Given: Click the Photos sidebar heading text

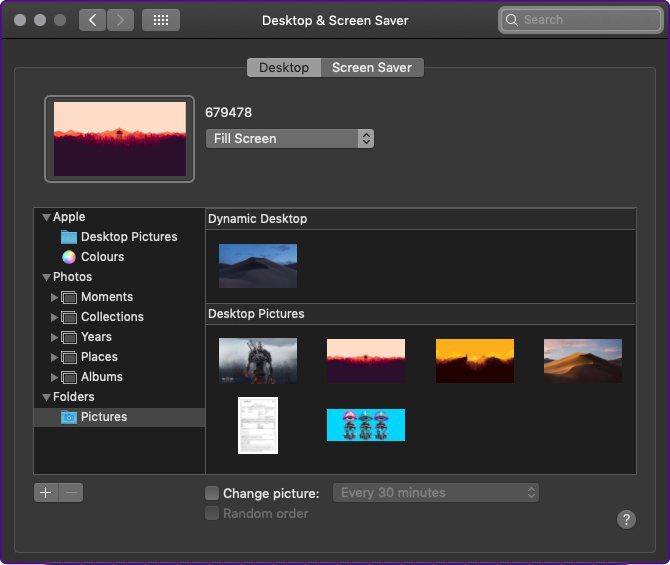Looking at the screenshot, I should pyautogui.click(x=72, y=277).
